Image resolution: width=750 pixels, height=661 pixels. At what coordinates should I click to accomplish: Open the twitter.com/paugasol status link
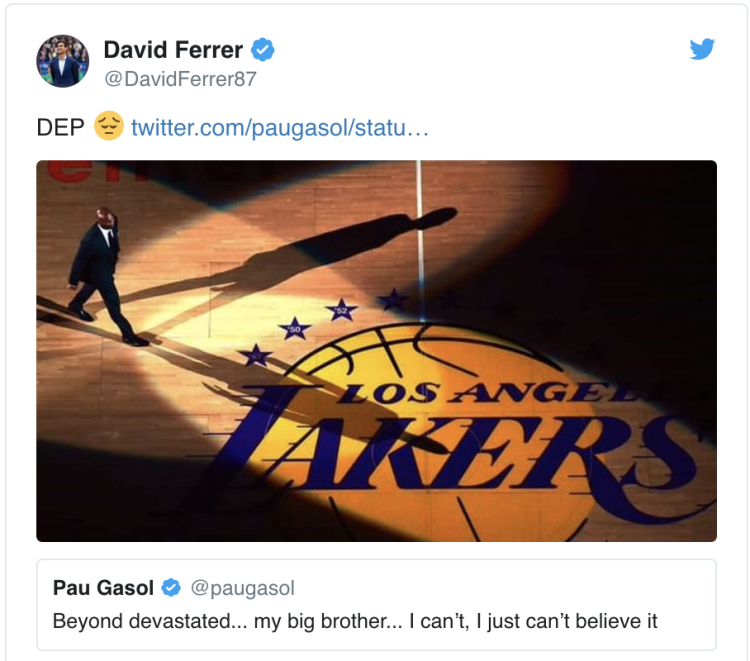[279, 128]
